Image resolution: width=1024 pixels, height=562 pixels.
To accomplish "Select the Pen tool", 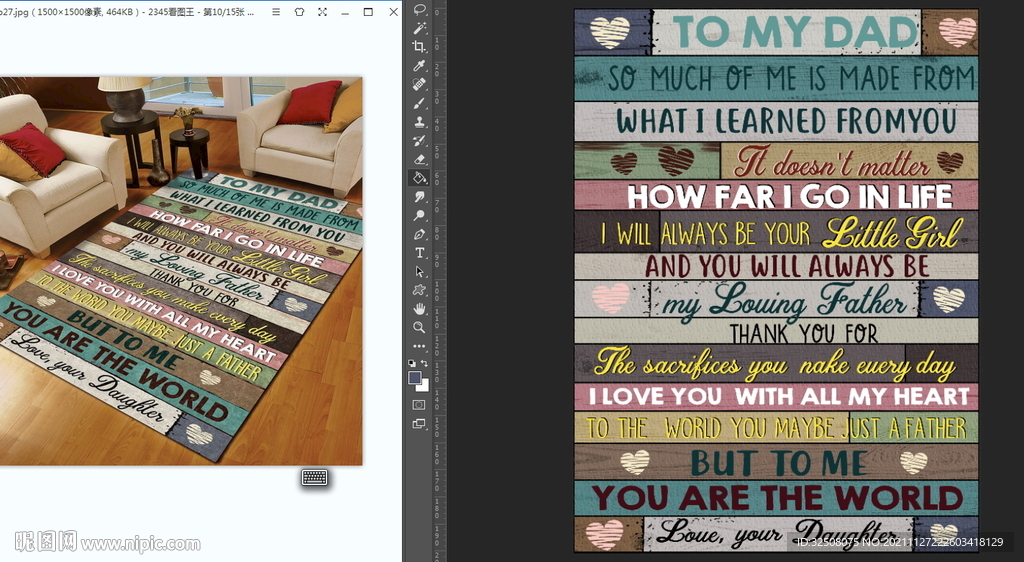I will tap(419, 234).
